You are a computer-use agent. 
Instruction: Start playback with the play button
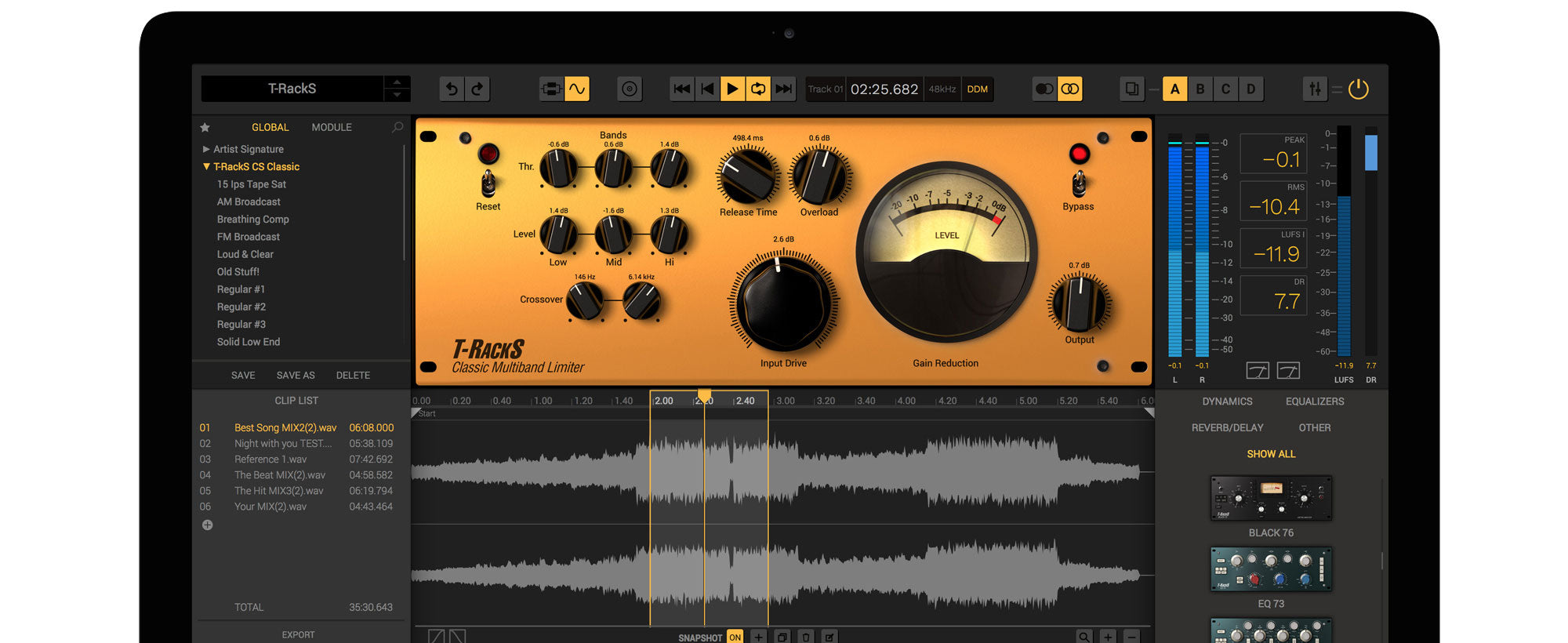(x=732, y=89)
